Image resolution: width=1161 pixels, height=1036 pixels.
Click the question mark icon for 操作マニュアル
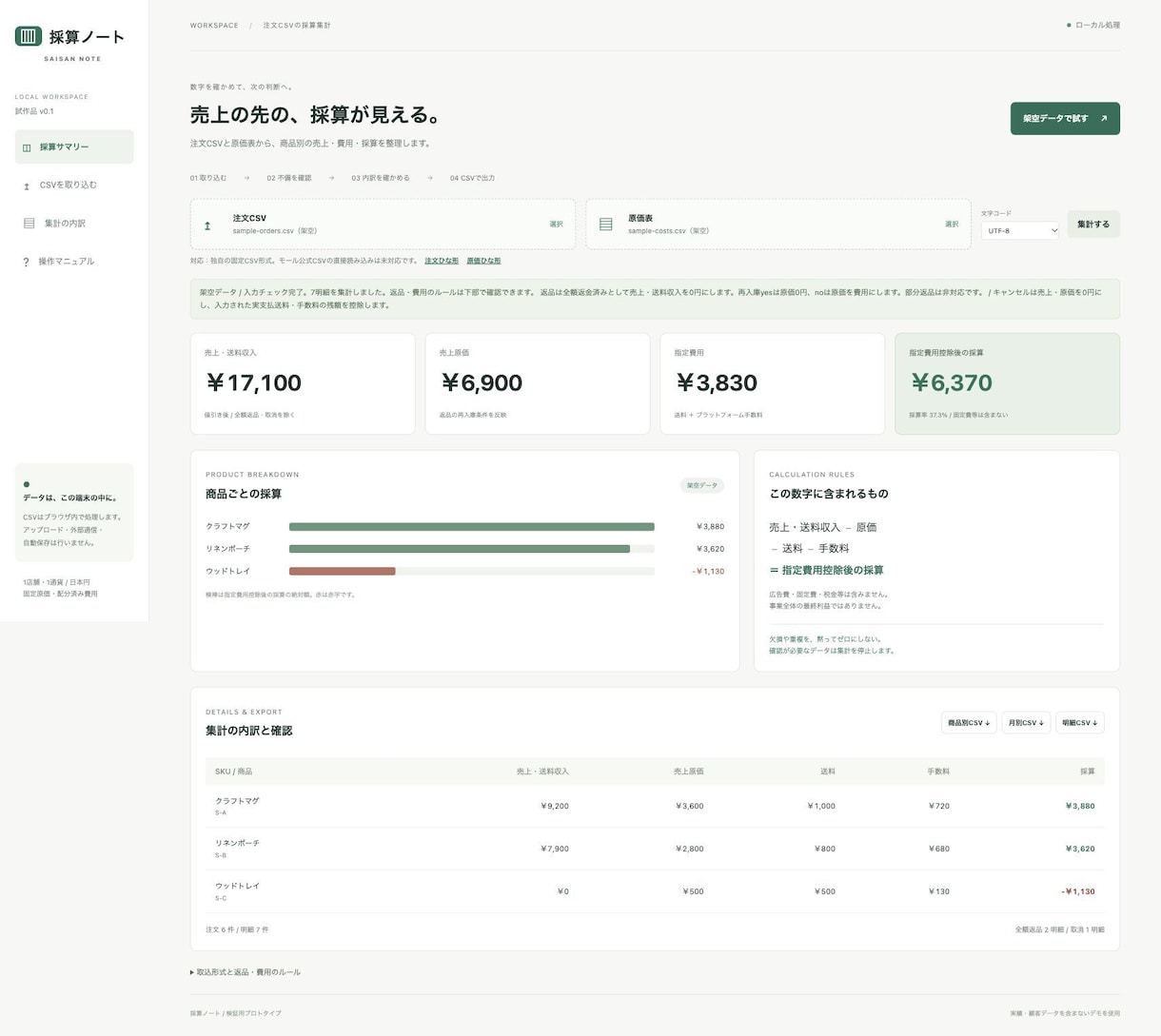tap(26, 262)
